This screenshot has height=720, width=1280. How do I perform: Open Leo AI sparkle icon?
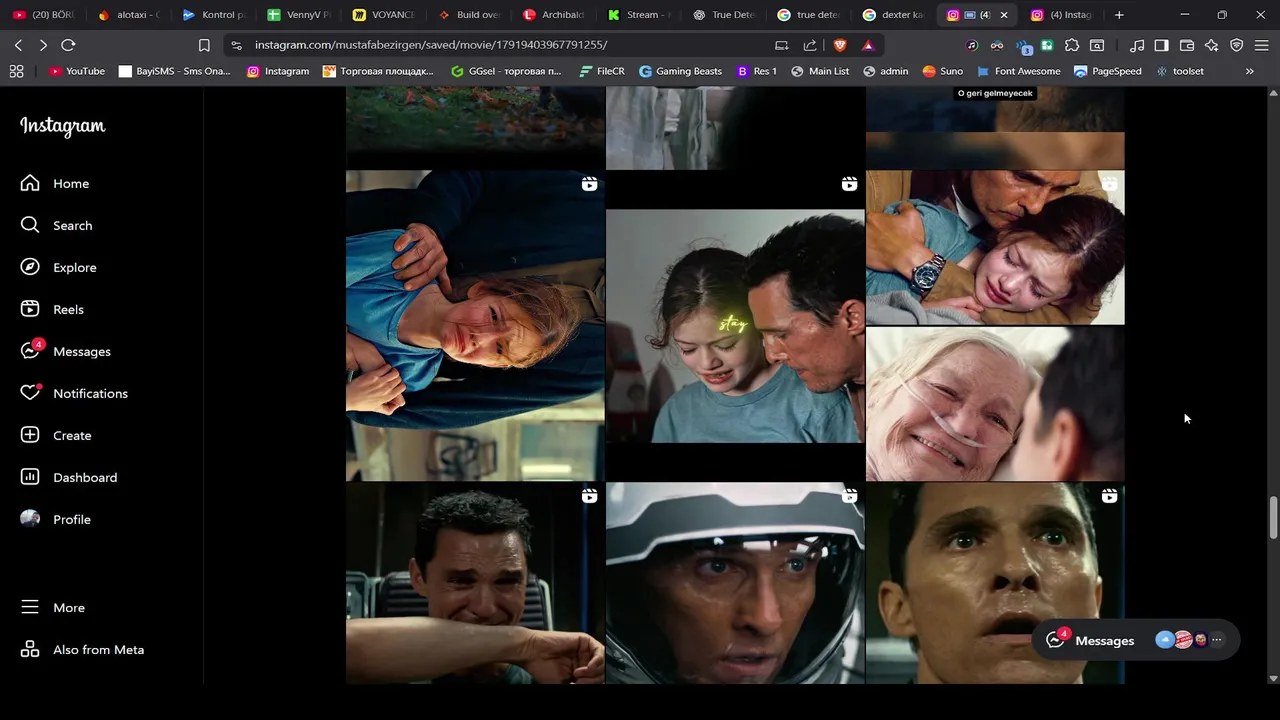pos(1212,45)
